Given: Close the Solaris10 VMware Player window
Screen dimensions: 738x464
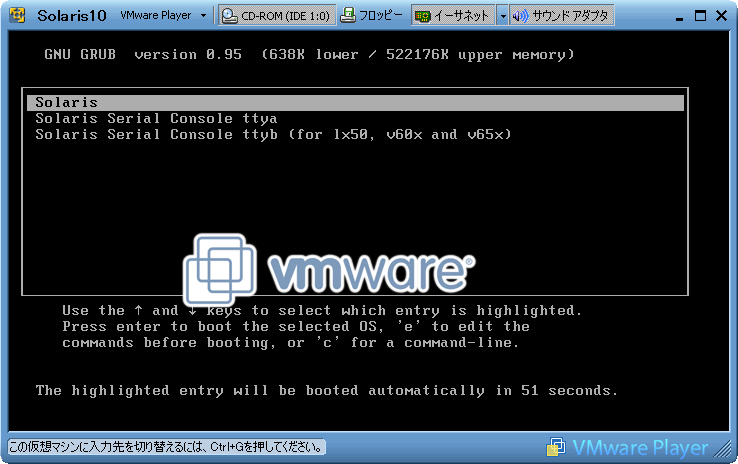Looking at the screenshot, I should [x=722, y=16].
